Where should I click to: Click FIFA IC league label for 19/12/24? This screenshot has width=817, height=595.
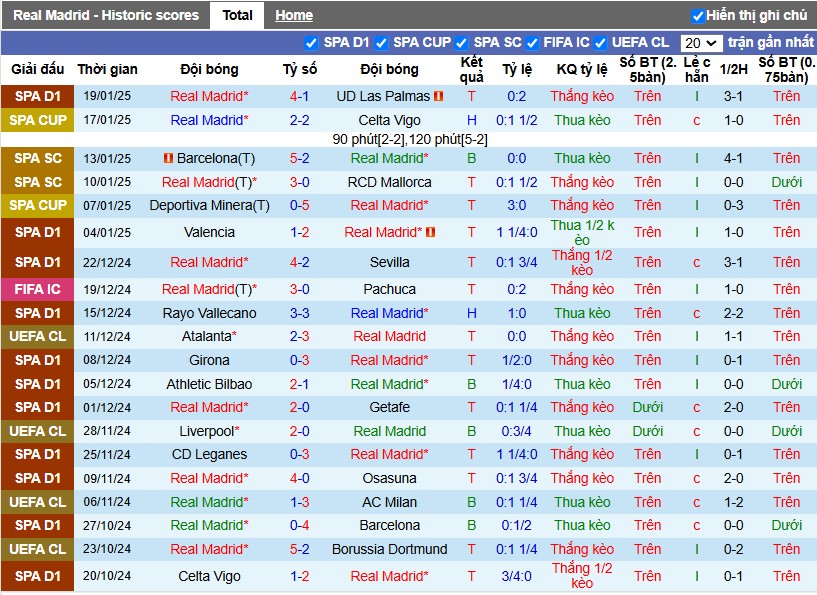tap(38, 289)
